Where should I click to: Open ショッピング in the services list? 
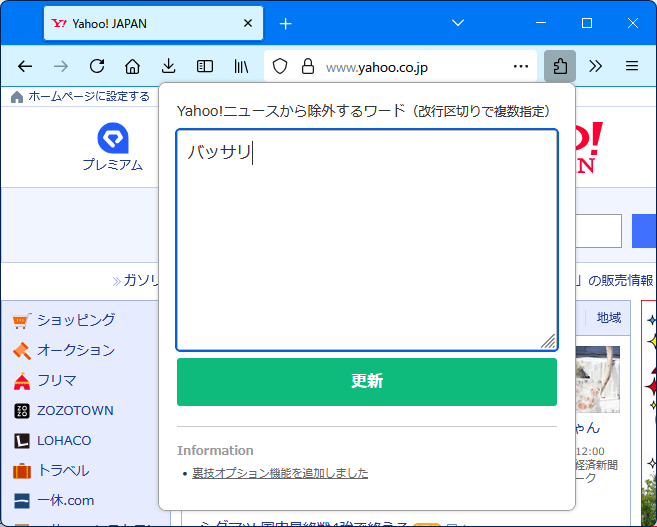click(76, 320)
